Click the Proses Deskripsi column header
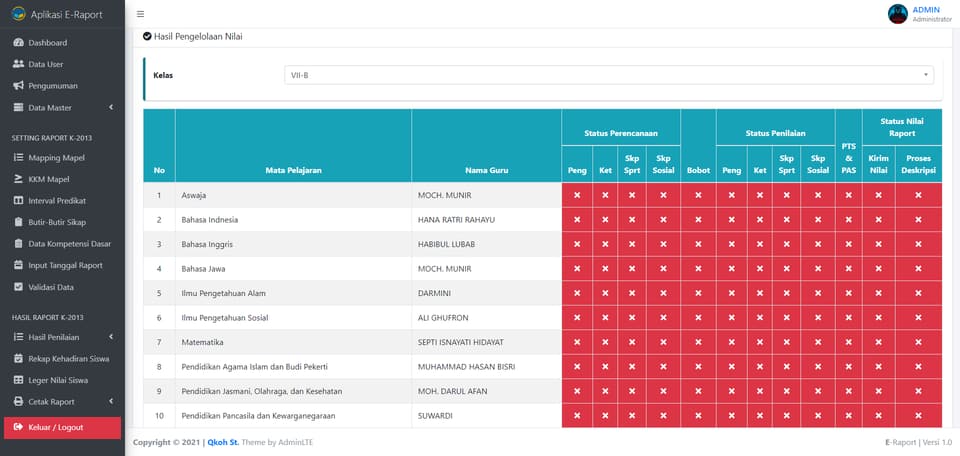The image size is (960, 456). coord(918,165)
